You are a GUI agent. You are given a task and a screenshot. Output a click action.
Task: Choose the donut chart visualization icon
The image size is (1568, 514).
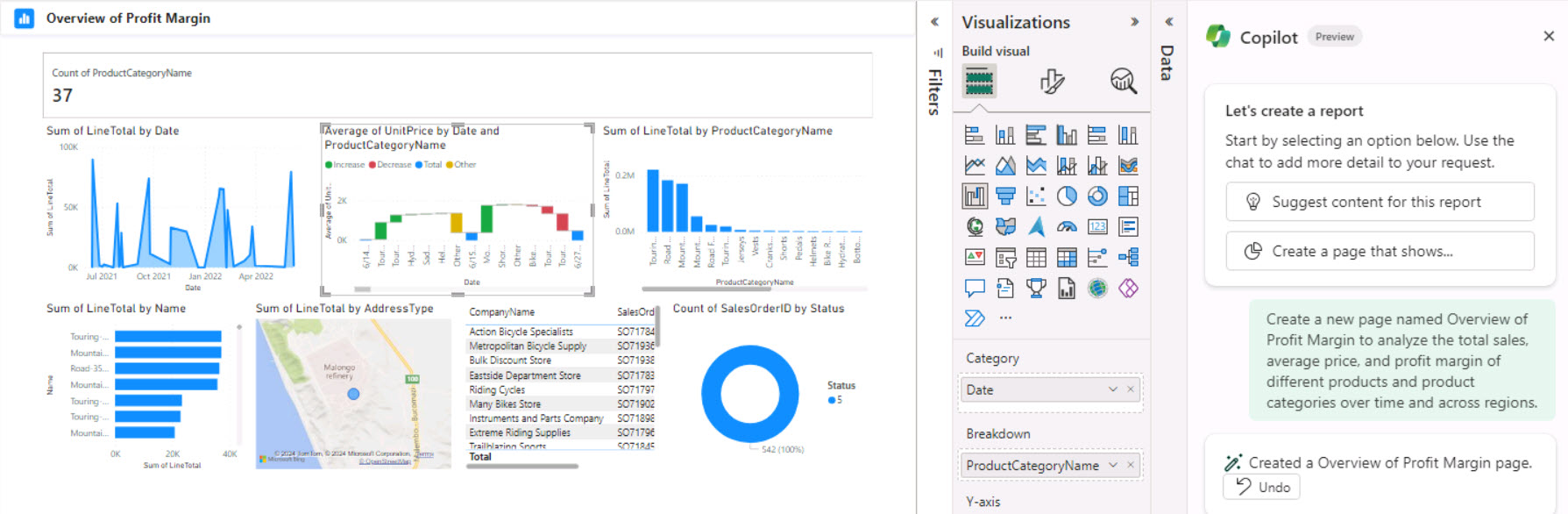pos(1097,196)
